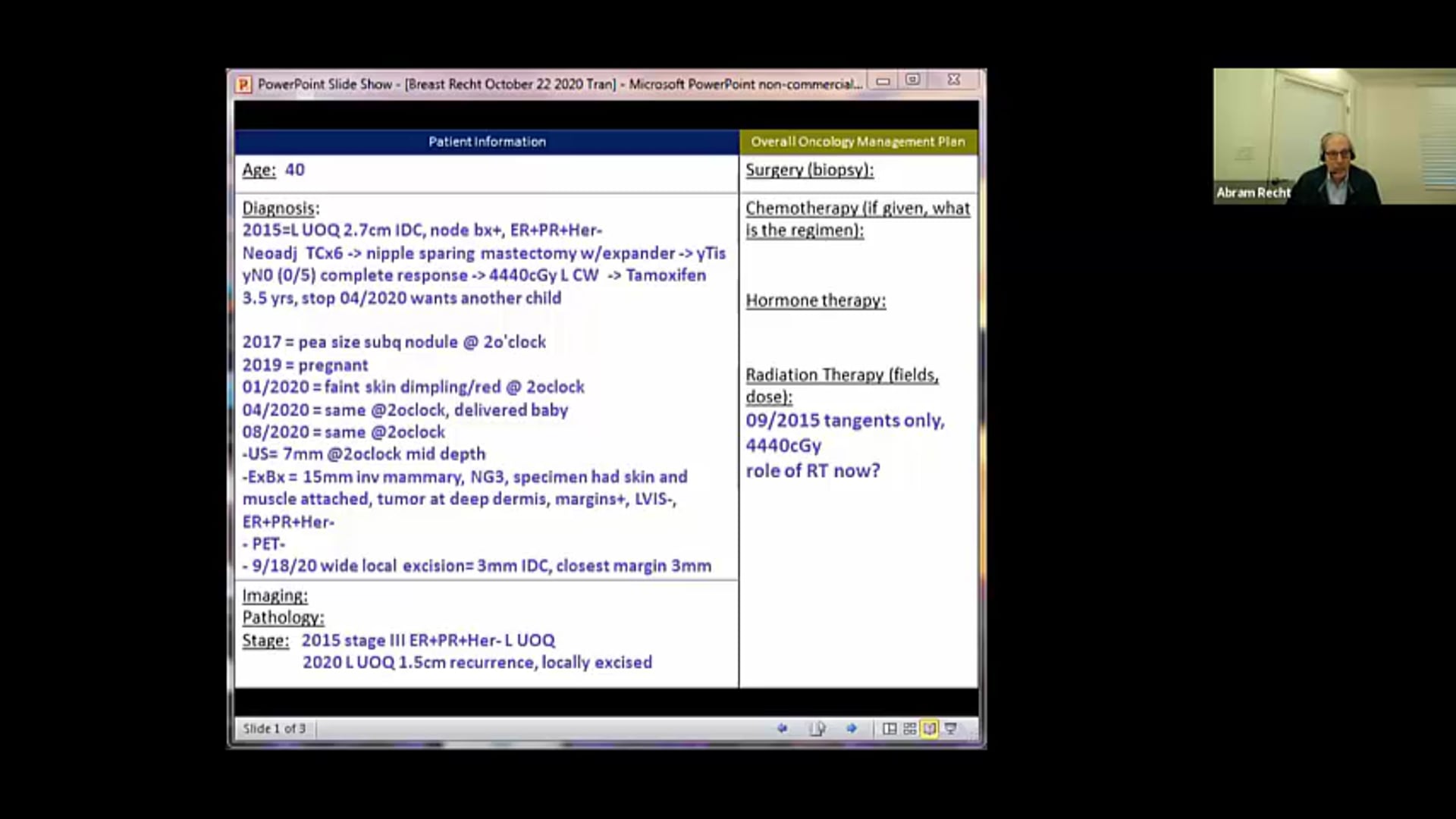This screenshot has width=1456, height=819.
Task: Click the 'Patient Information' header
Action: [x=486, y=141]
